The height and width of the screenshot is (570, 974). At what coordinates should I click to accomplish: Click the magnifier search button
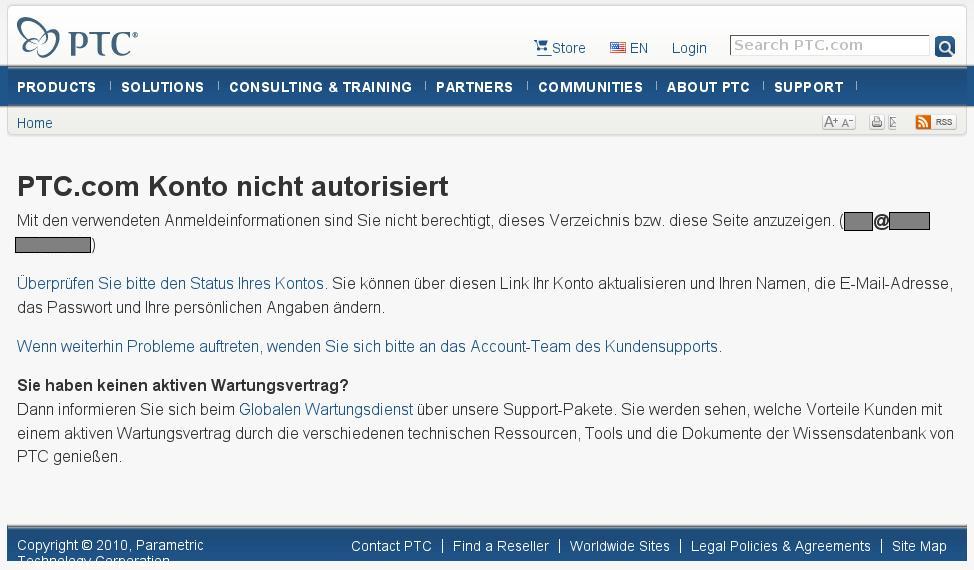[x=945, y=46]
